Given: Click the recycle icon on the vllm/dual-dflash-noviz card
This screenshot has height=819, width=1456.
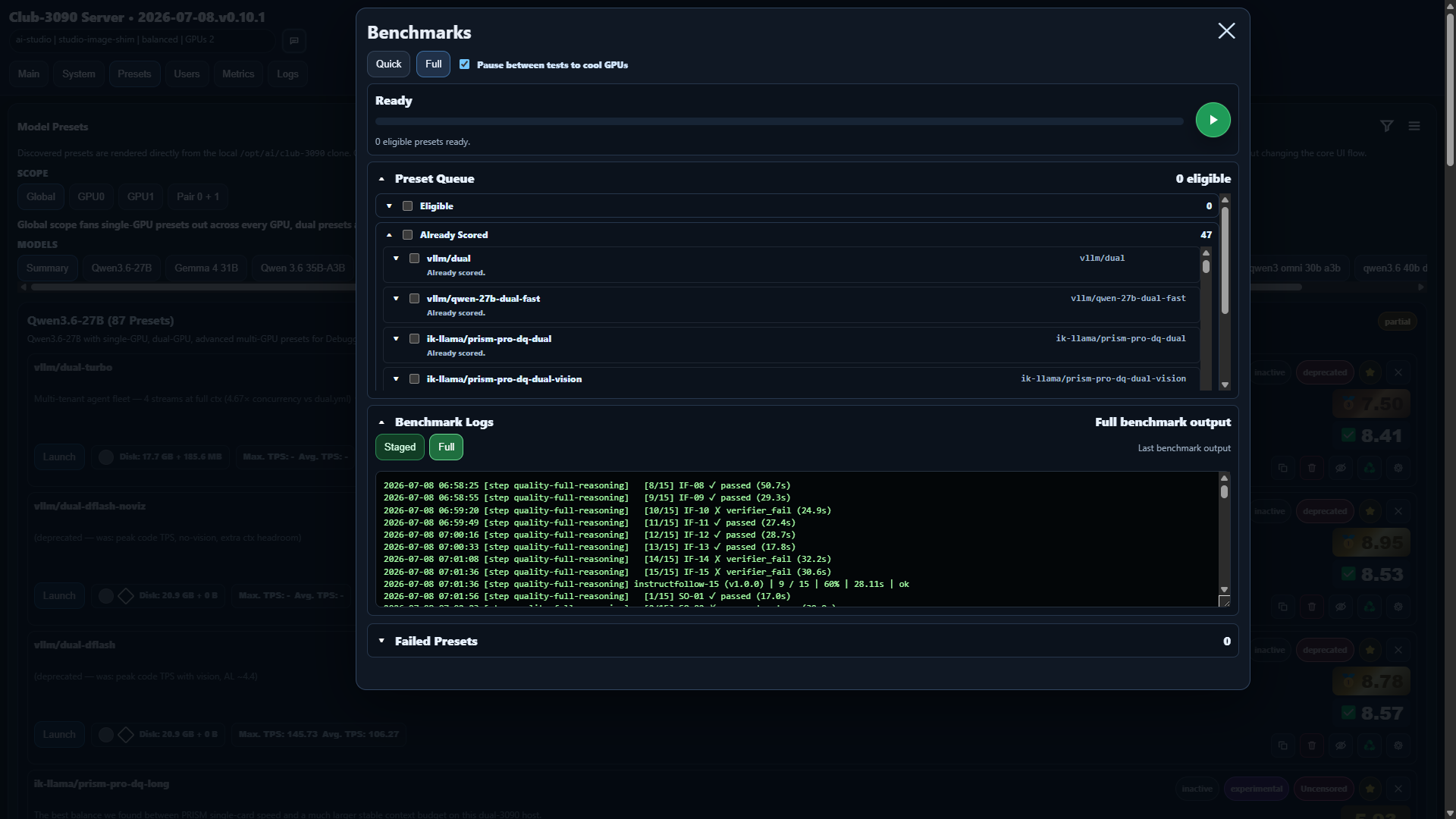Looking at the screenshot, I should [1369, 607].
